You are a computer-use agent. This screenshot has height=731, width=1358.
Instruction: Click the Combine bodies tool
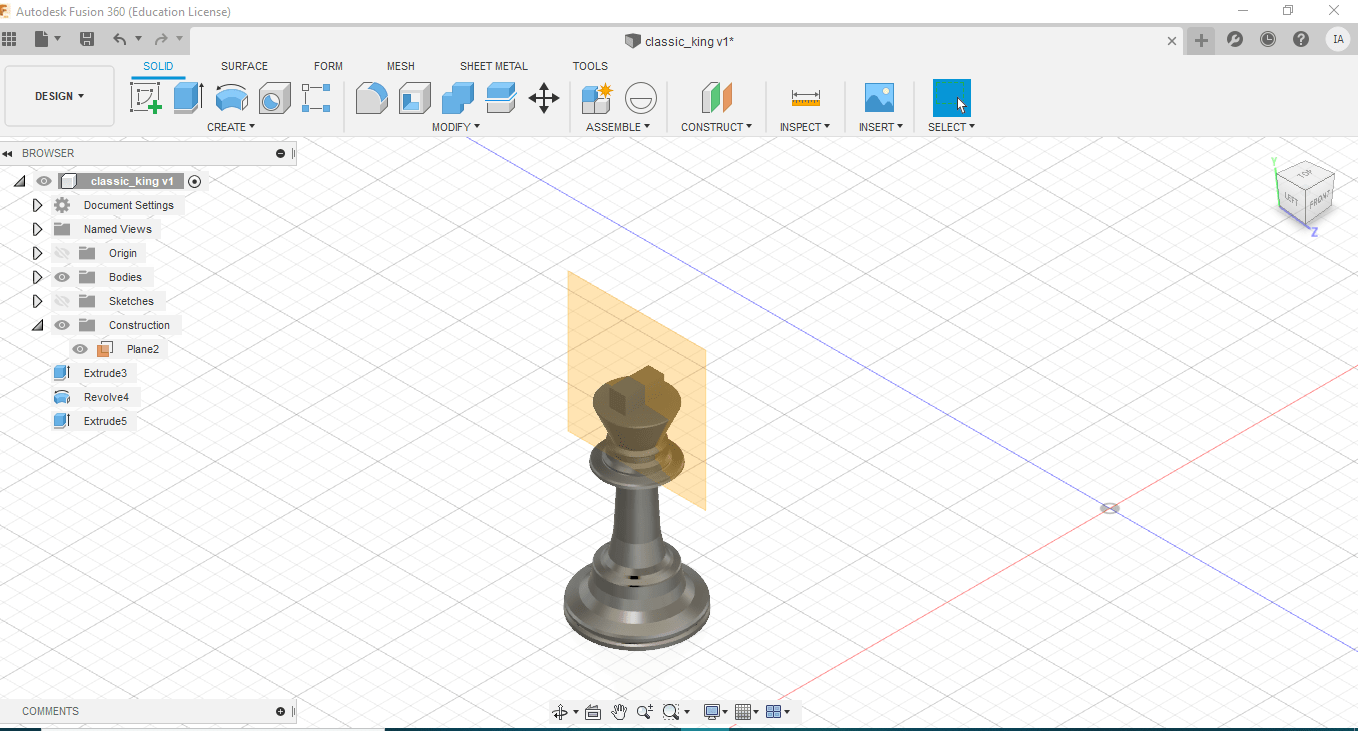tap(458, 98)
